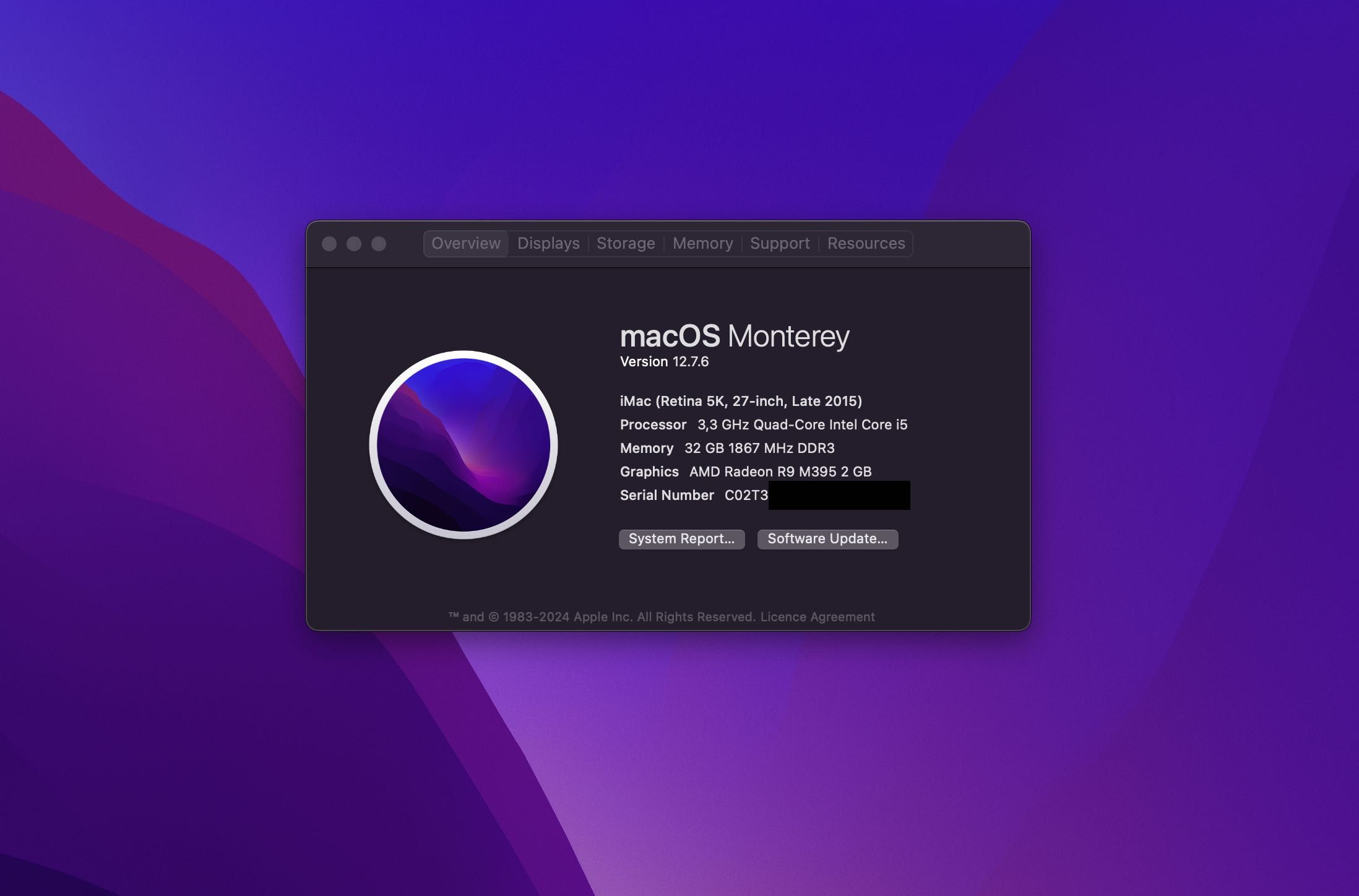Viewport: 1359px width, 896px height.
Task: Minimize the About This Mac window
Action: tap(354, 244)
